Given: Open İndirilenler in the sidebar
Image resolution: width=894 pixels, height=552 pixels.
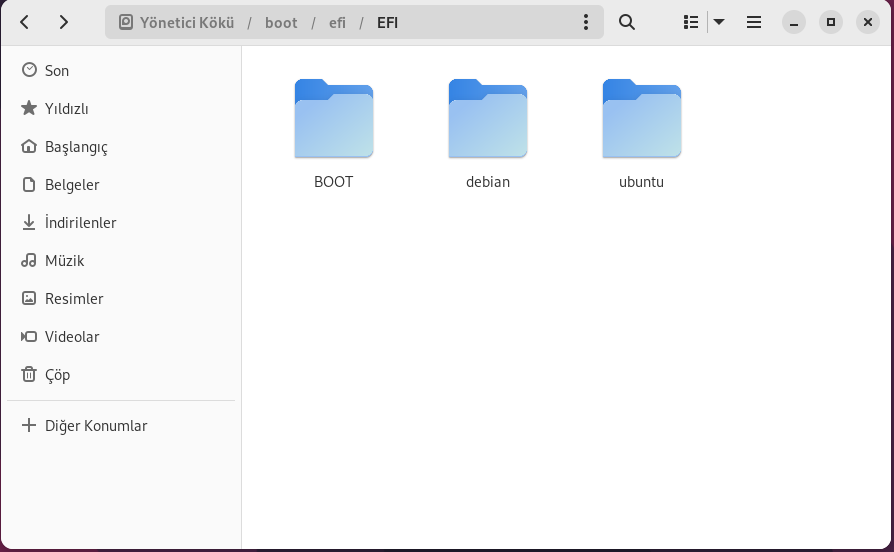Looking at the screenshot, I should 121,222.
